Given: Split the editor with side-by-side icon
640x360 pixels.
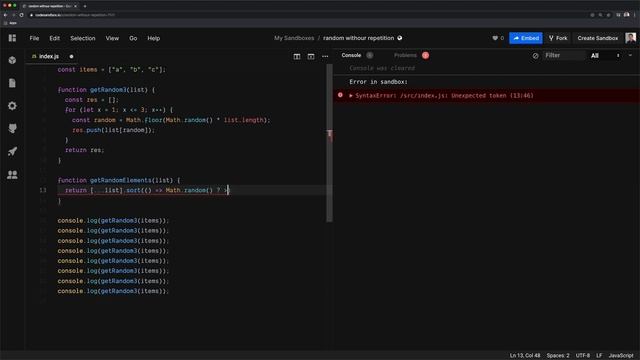Looking at the screenshot, I should (x=297, y=56).
